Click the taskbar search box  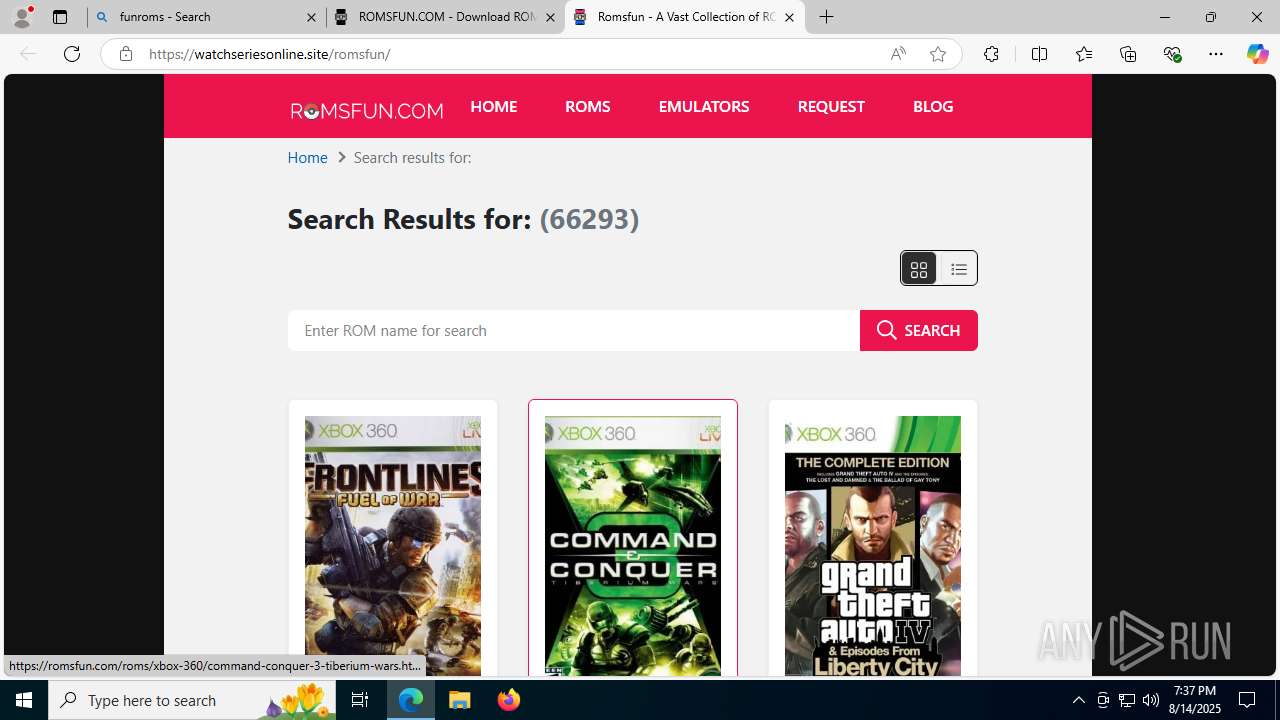click(192, 700)
